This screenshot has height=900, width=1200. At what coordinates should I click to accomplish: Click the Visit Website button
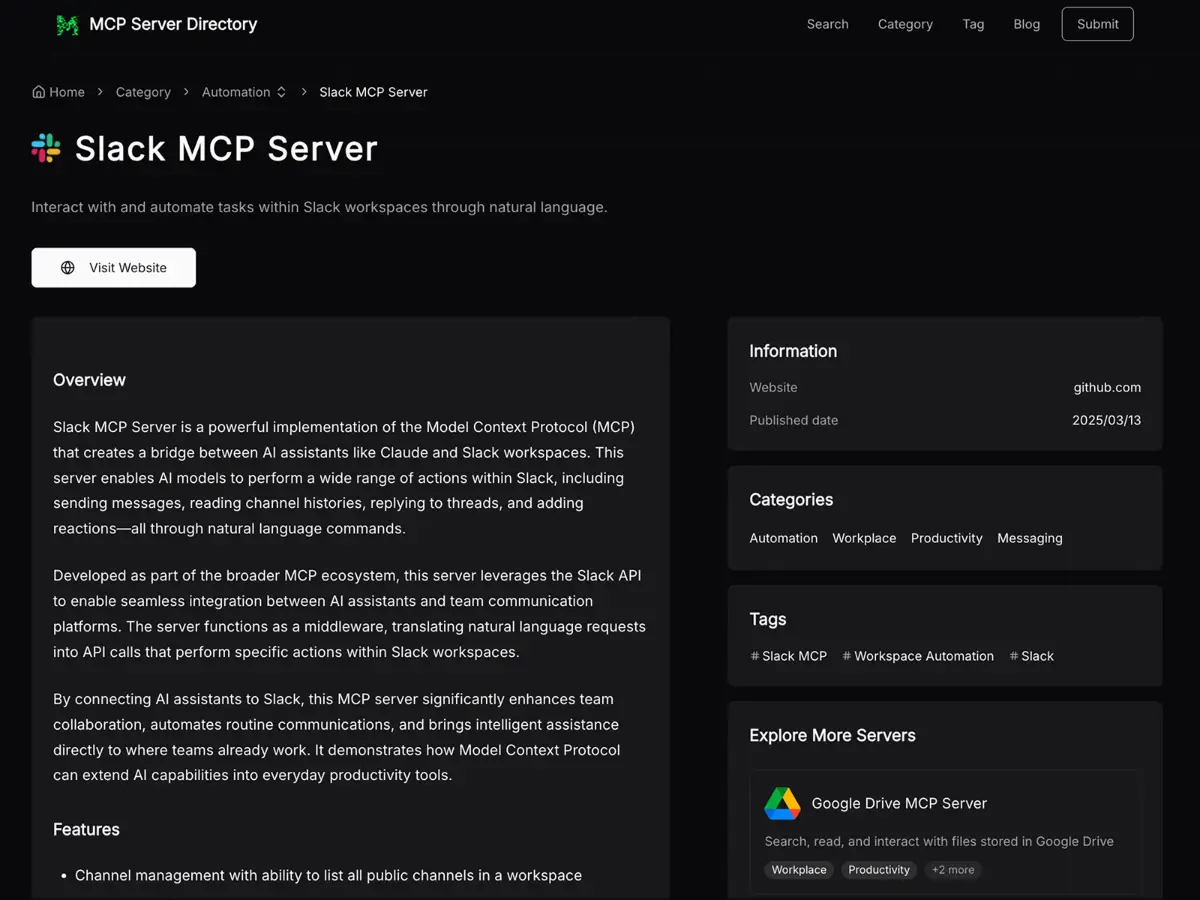pyautogui.click(x=113, y=267)
